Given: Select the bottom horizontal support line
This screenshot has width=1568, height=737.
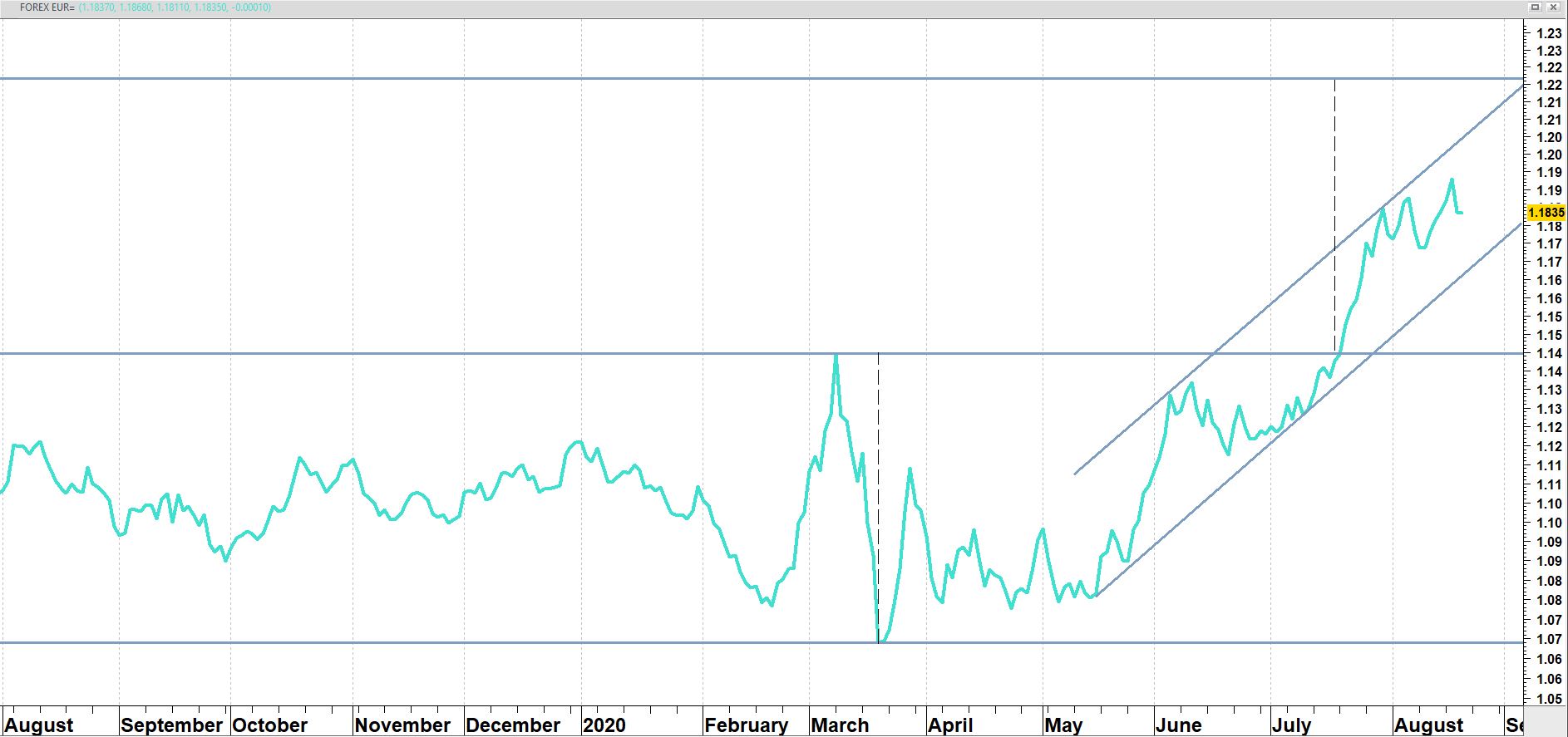Looking at the screenshot, I should coord(416,642).
